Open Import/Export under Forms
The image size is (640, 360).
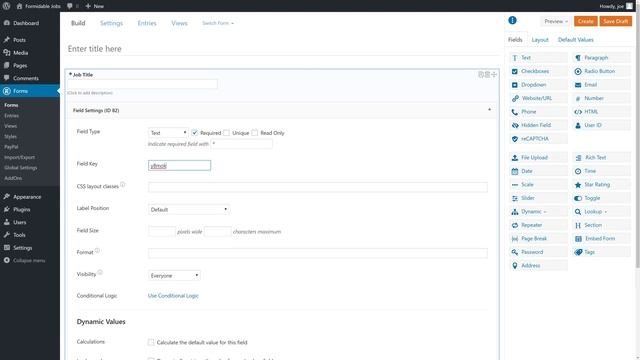pos(20,157)
